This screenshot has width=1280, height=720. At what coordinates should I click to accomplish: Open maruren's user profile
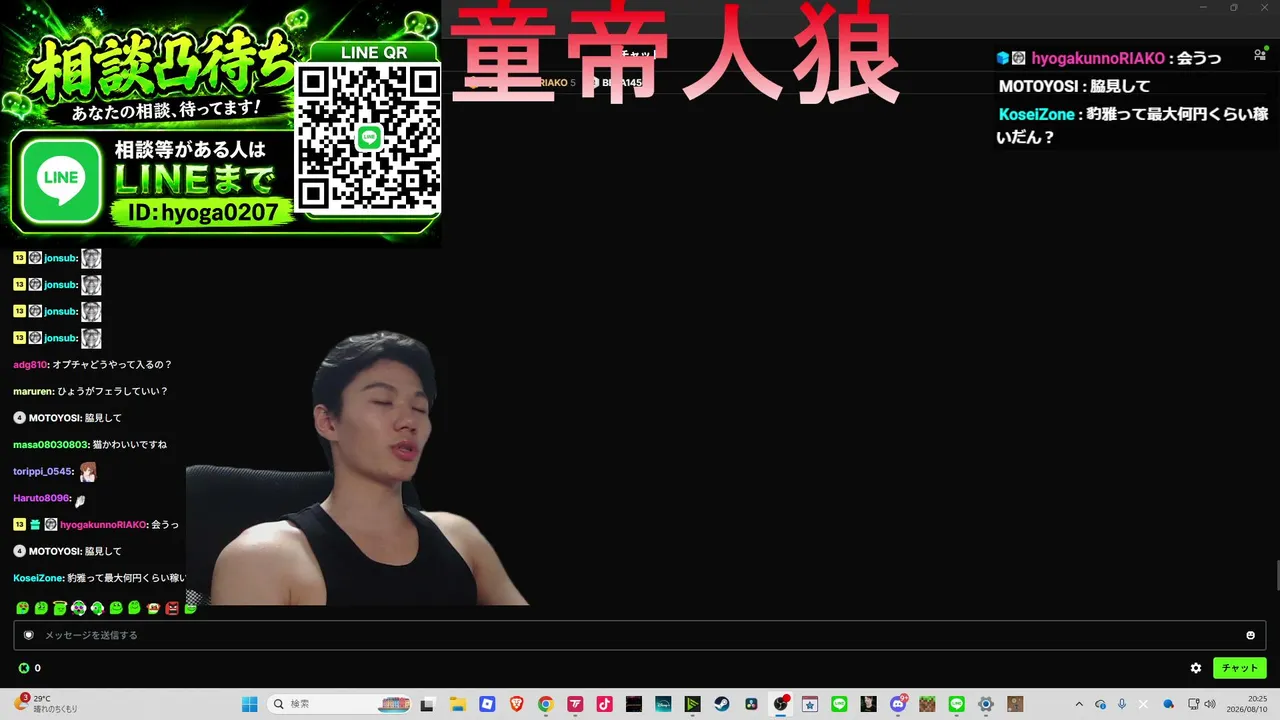tap(32, 391)
